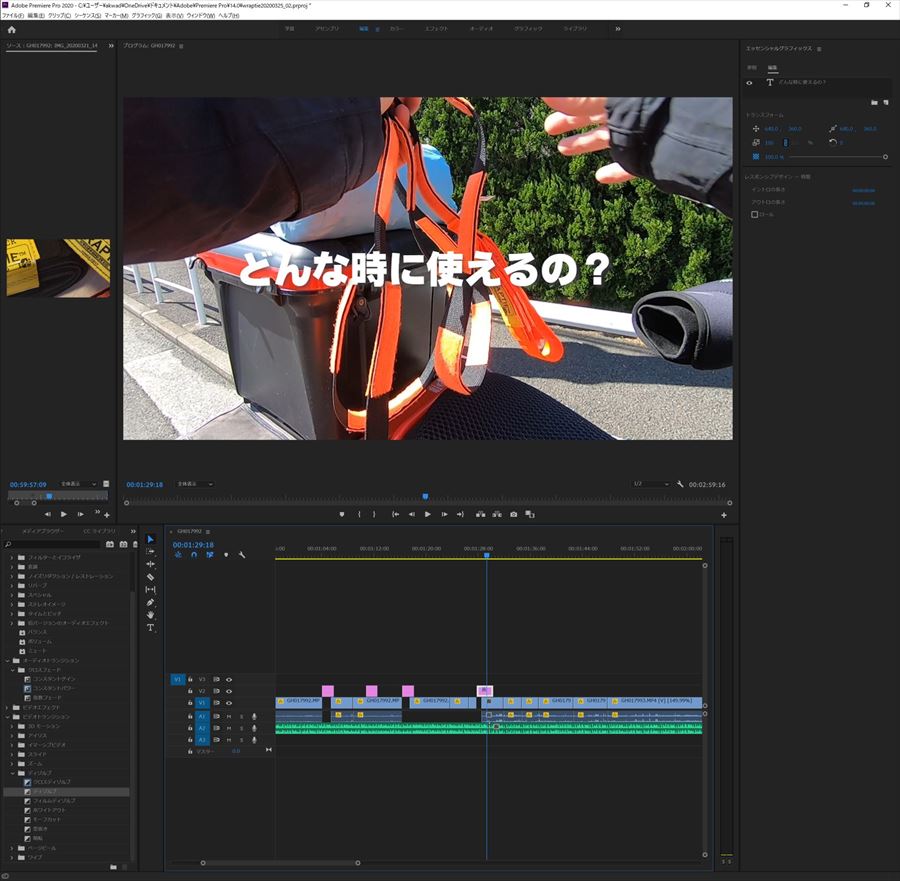Viewport: 900px width, 881px height.
Task: Go to the Home screen icon
Action: [12, 29]
